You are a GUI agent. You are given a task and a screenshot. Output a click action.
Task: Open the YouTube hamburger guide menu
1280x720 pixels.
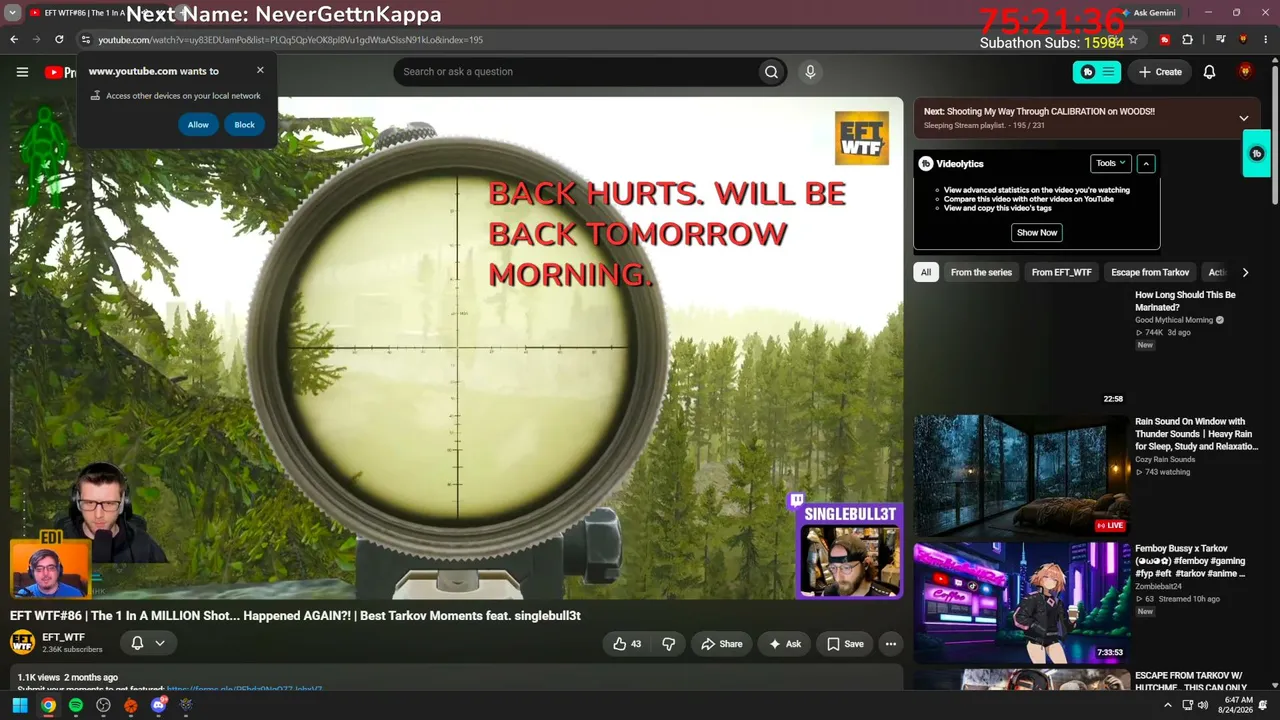(x=22, y=72)
